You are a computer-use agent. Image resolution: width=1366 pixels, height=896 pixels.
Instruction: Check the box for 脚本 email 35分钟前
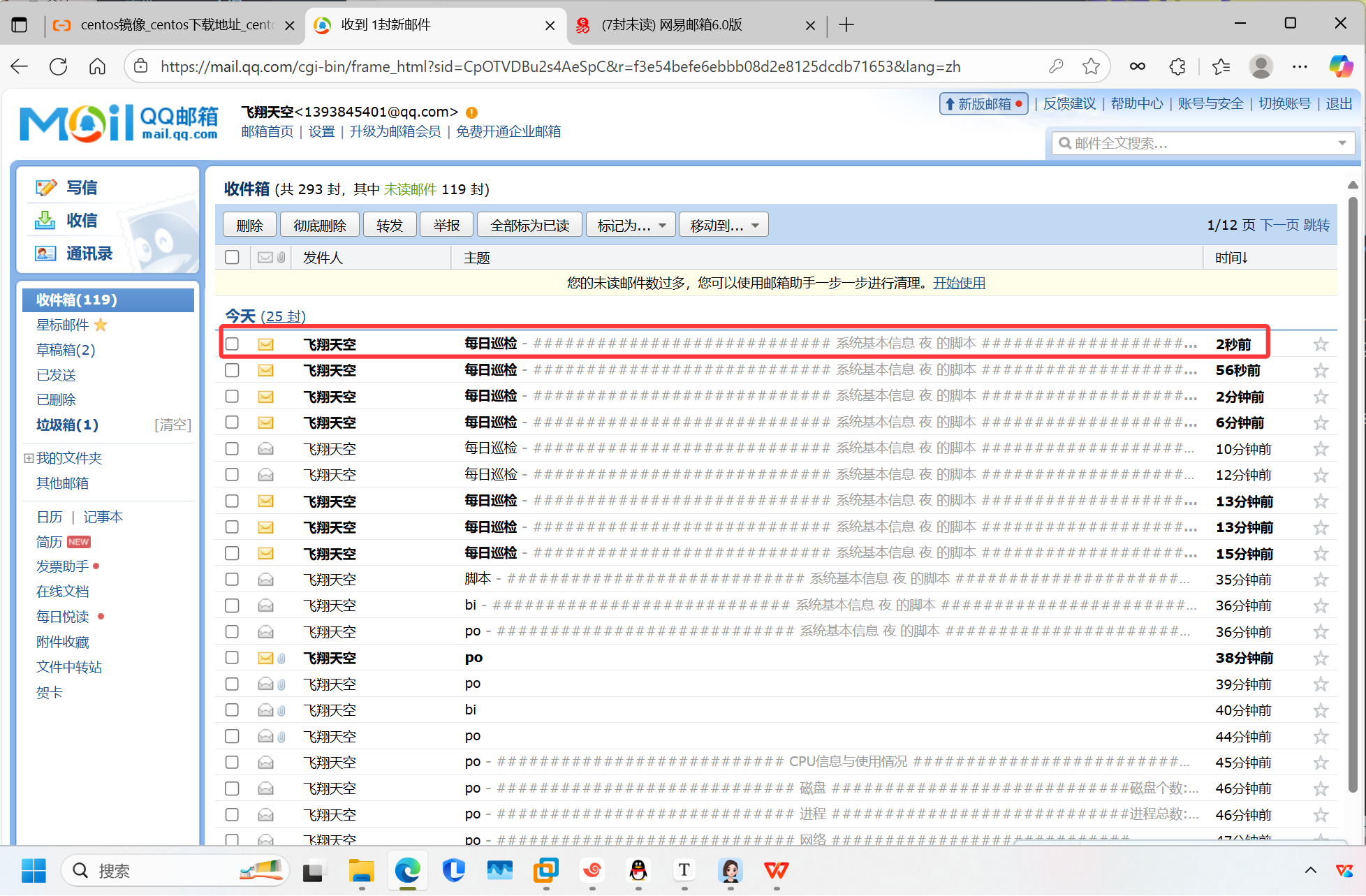232,580
